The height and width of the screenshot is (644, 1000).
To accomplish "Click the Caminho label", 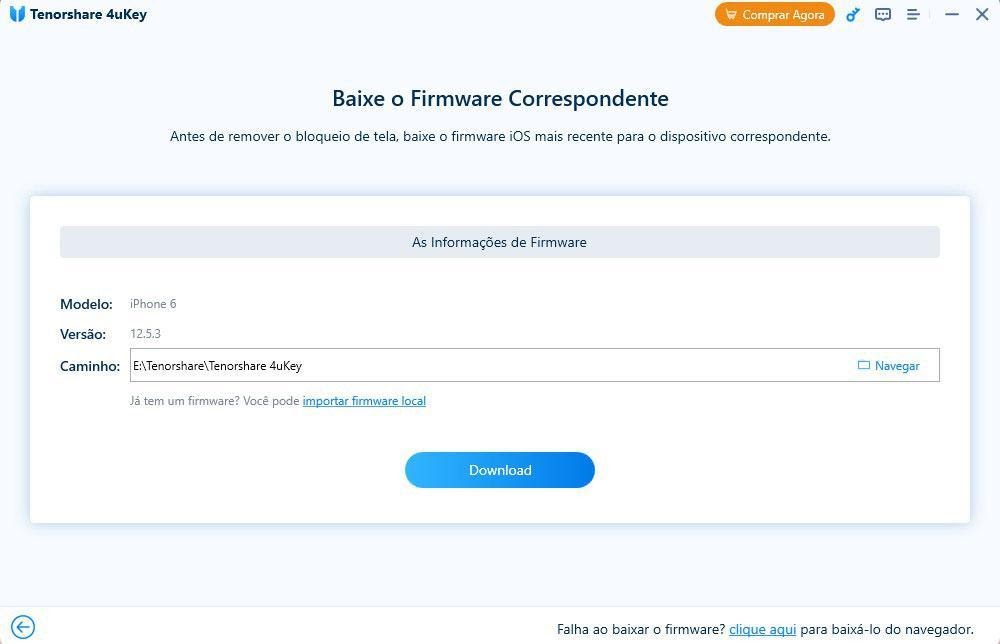I will click(90, 366).
